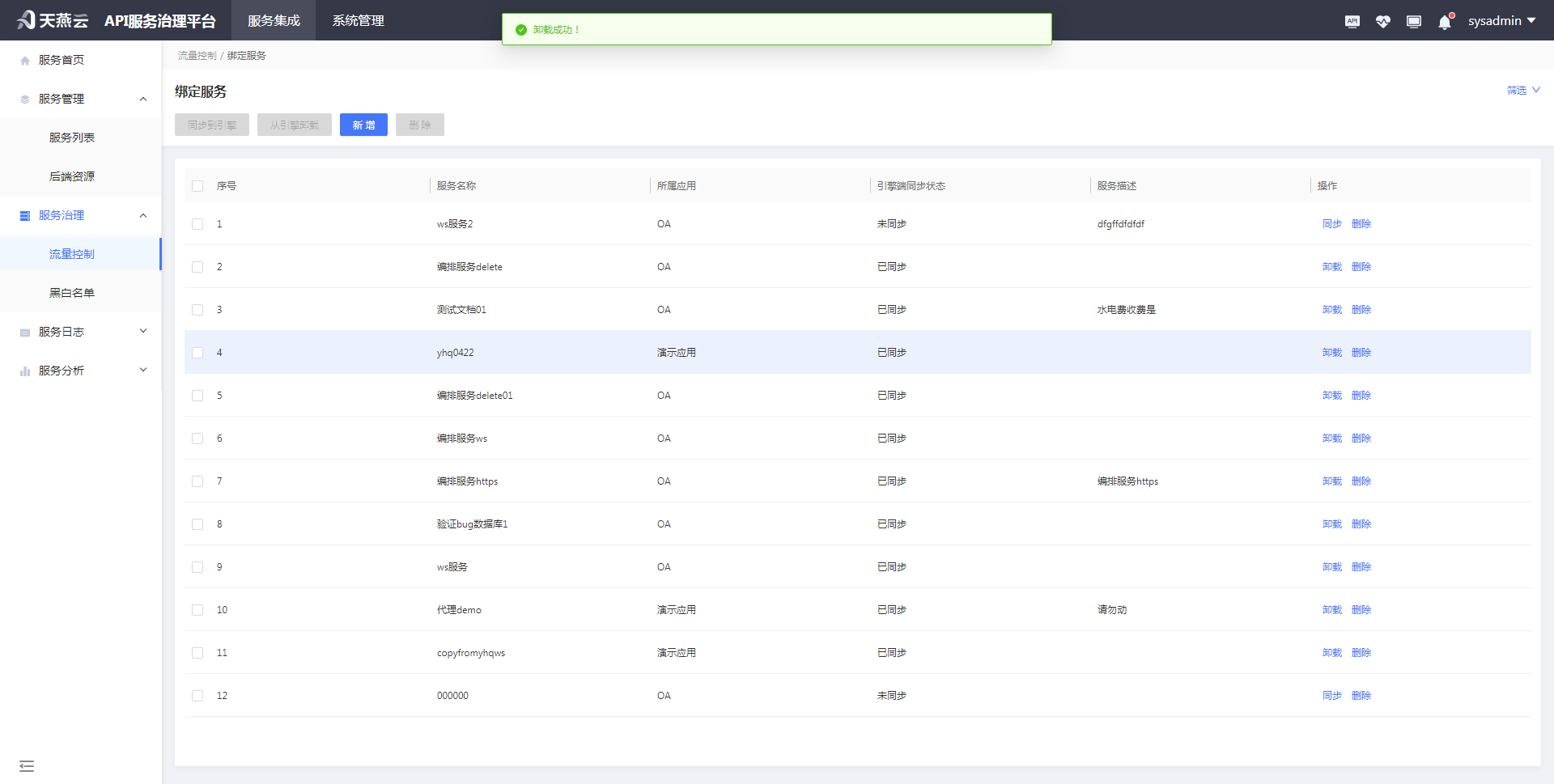Check the checkbox for 代理demo row
The image size is (1554, 784).
tap(197, 610)
